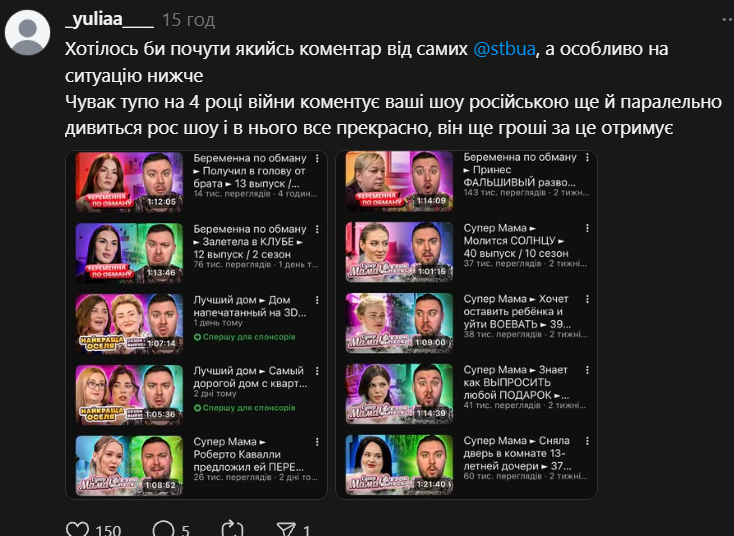The image size is (734, 536).
Task: Open the 'Лучший дом ► Дом напечатанный на 3D' video title
Action: click(x=250, y=306)
